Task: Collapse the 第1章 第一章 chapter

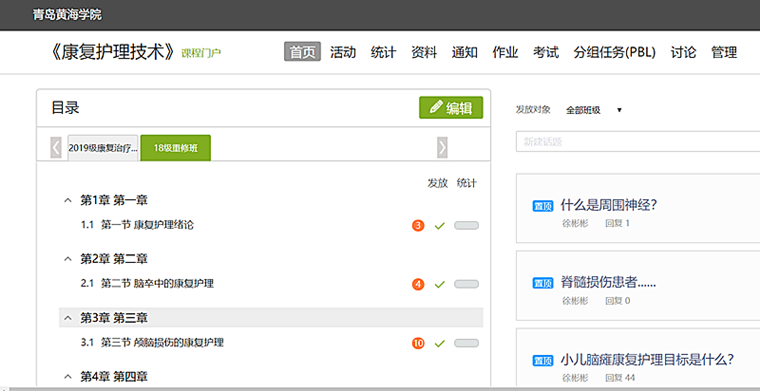Action: [x=68, y=200]
